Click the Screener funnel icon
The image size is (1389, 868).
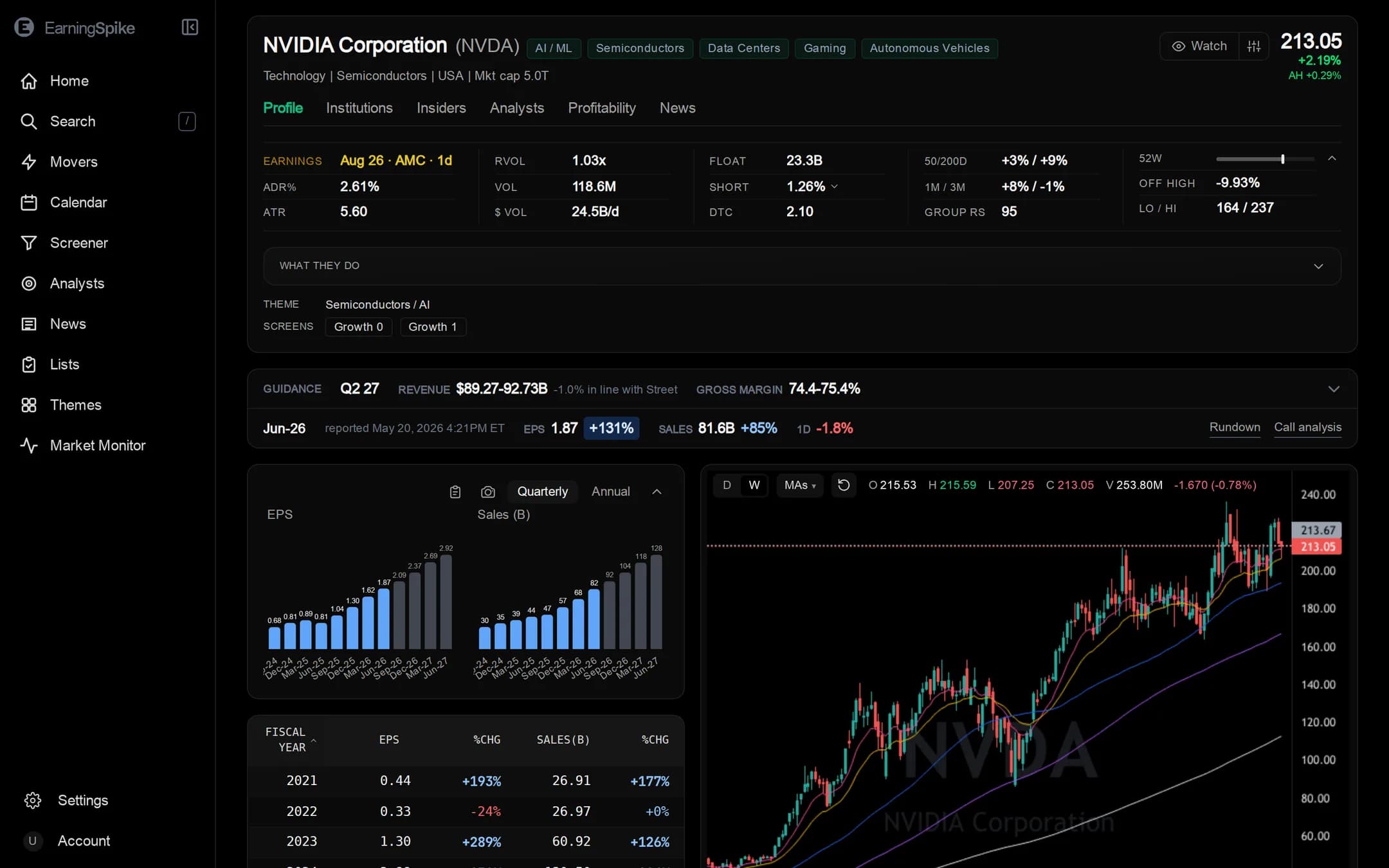pyautogui.click(x=29, y=243)
